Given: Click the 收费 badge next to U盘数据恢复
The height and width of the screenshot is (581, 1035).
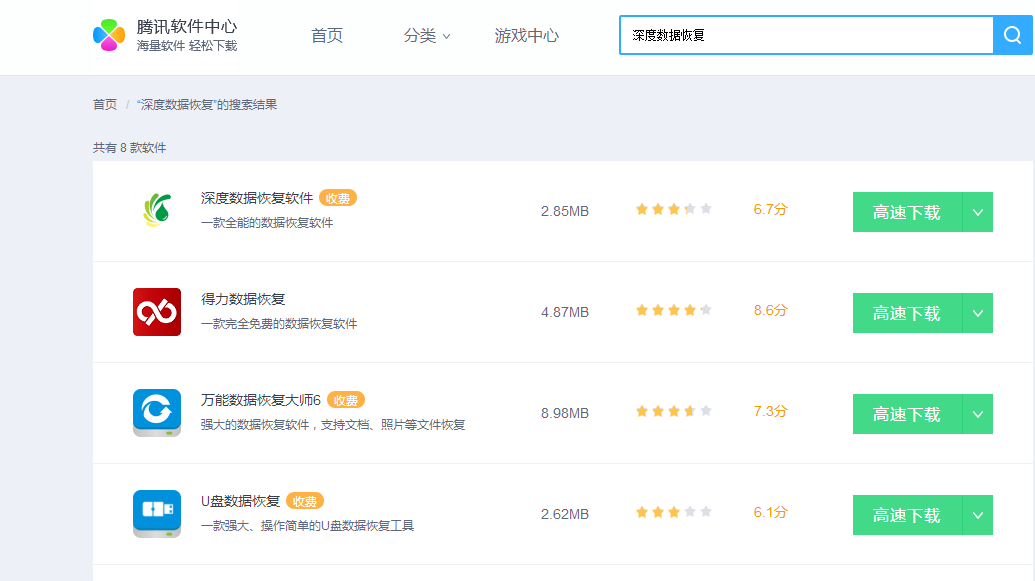Looking at the screenshot, I should (305, 501).
